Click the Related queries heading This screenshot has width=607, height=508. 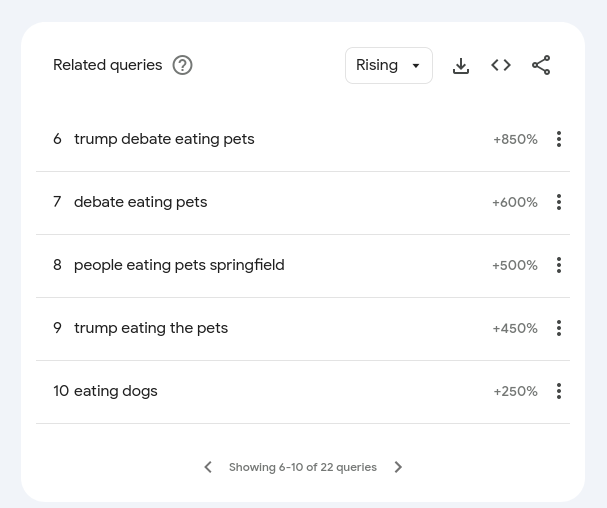108,65
